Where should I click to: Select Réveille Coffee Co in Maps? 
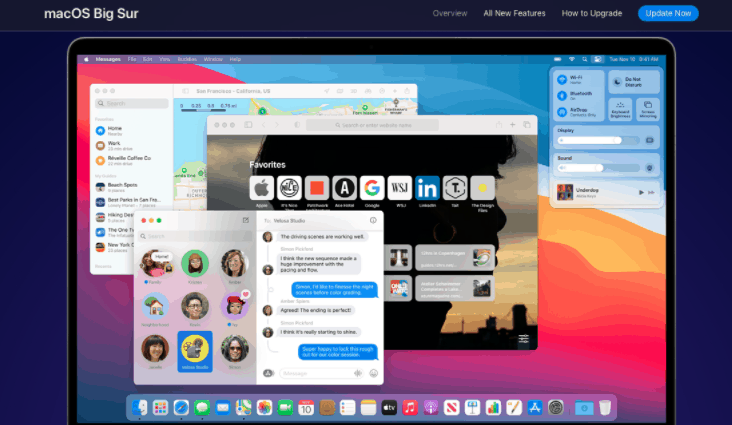132,160
